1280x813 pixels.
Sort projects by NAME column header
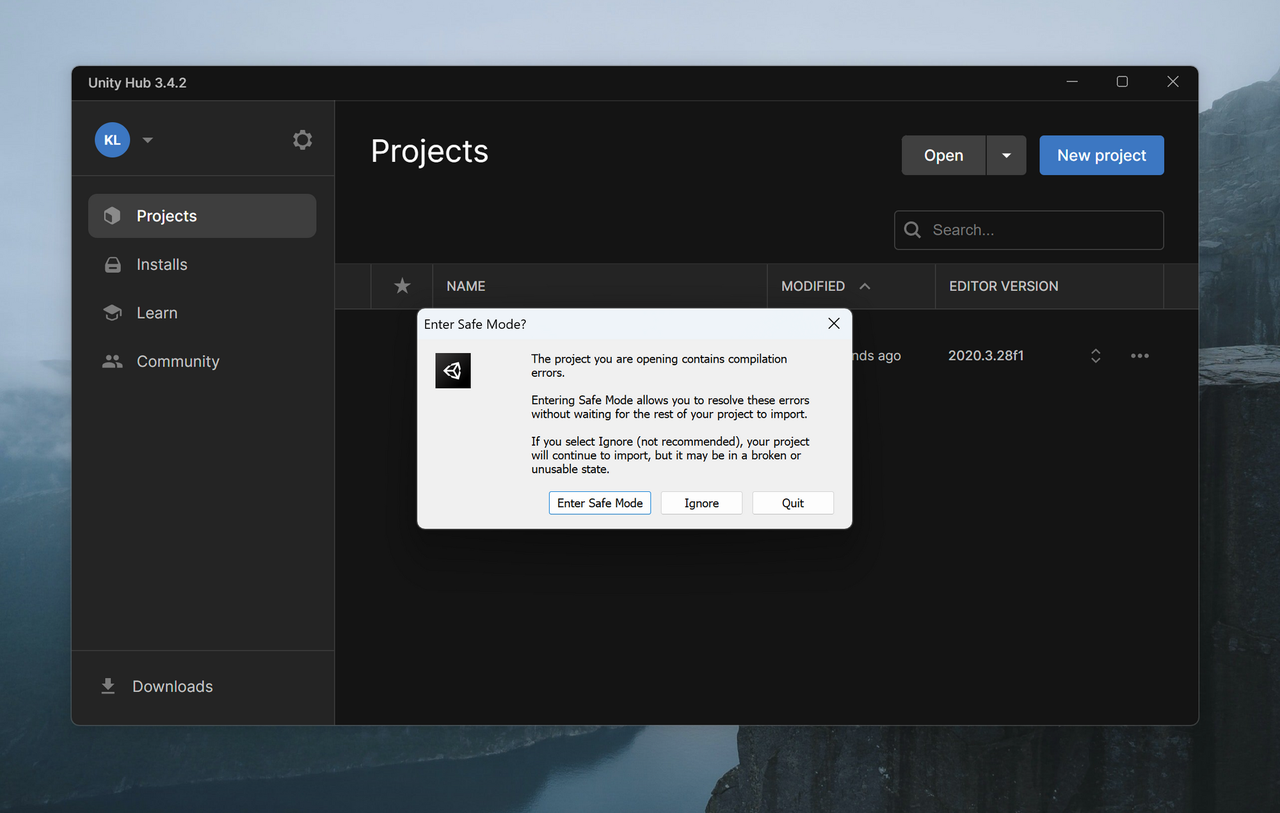[x=466, y=286]
